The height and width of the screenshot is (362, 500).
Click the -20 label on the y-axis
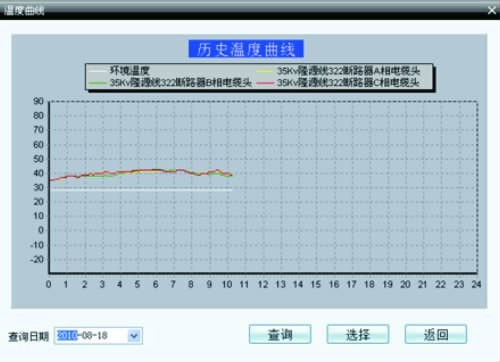pyautogui.click(x=37, y=259)
